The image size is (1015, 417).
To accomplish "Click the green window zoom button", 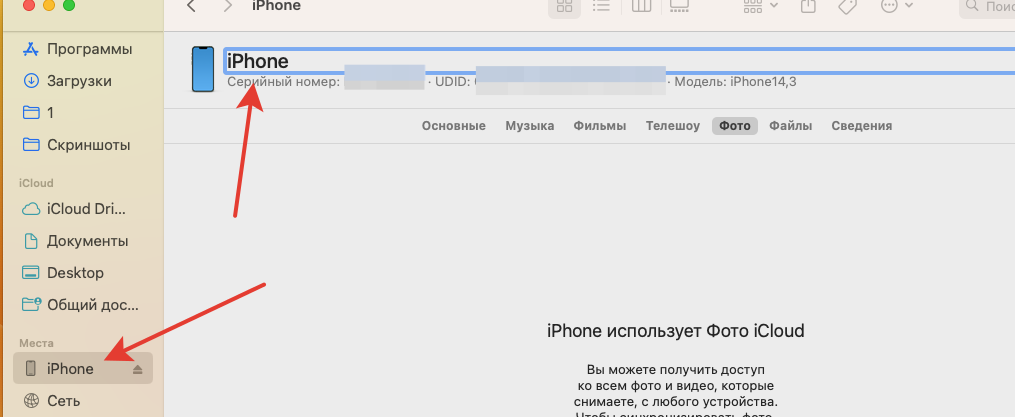I will (x=69, y=5).
